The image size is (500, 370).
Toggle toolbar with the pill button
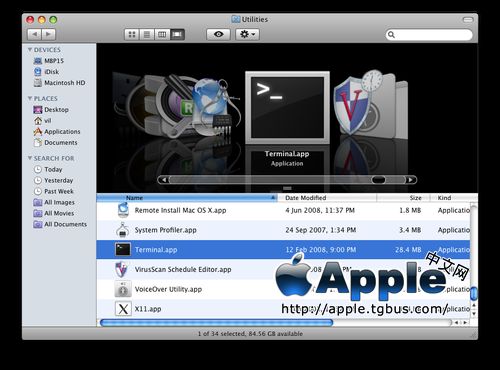click(x=468, y=20)
